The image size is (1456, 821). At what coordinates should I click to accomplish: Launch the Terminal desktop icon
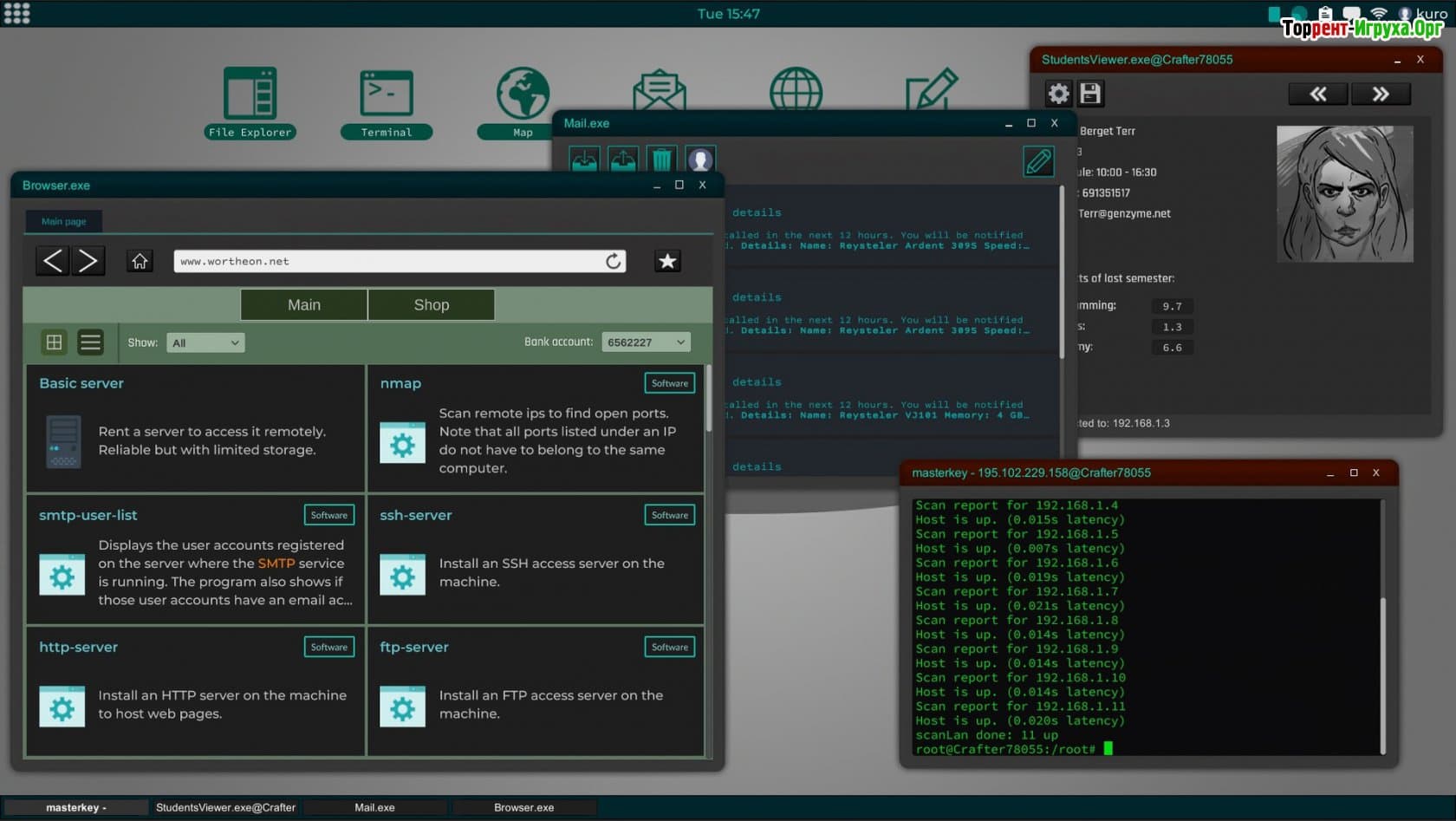(x=387, y=101)
